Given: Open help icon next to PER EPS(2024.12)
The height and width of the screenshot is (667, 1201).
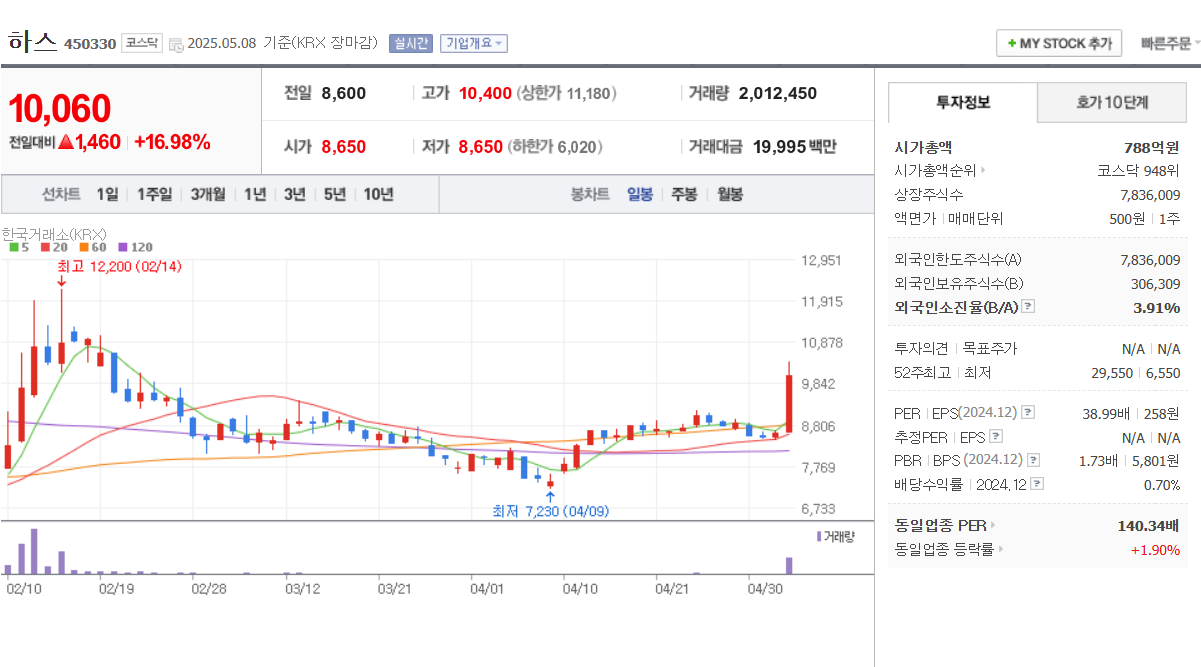Looking at the screenshot, I should [1028, 412].
